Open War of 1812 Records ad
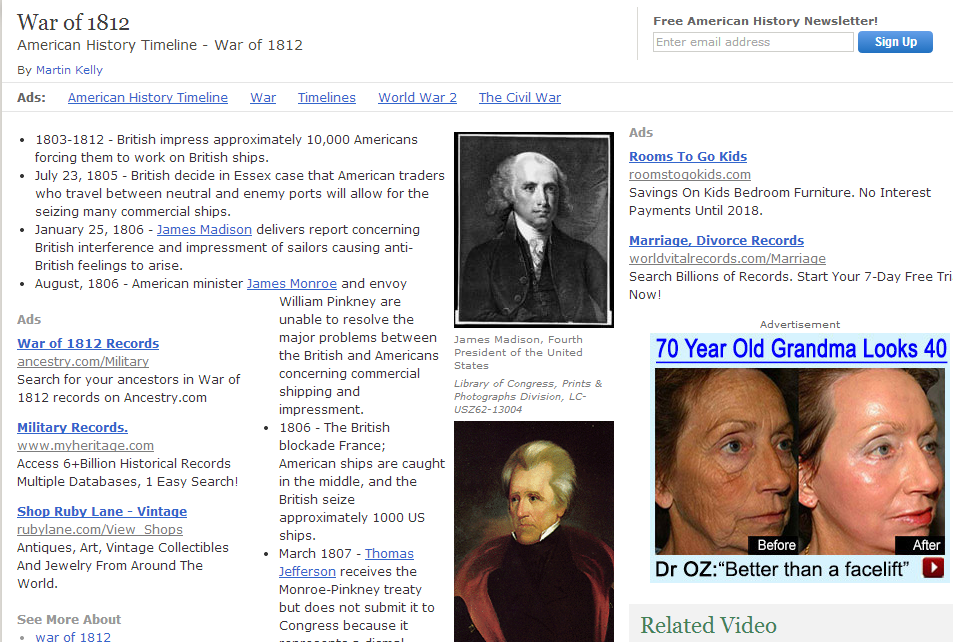The image size is (953, 642). [88, 343]
